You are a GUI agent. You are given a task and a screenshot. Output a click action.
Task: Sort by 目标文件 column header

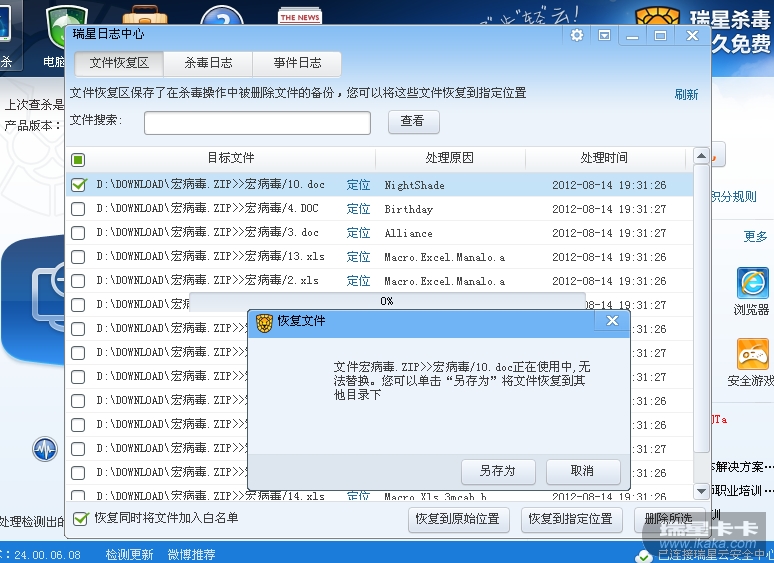(x=231, y=158)
